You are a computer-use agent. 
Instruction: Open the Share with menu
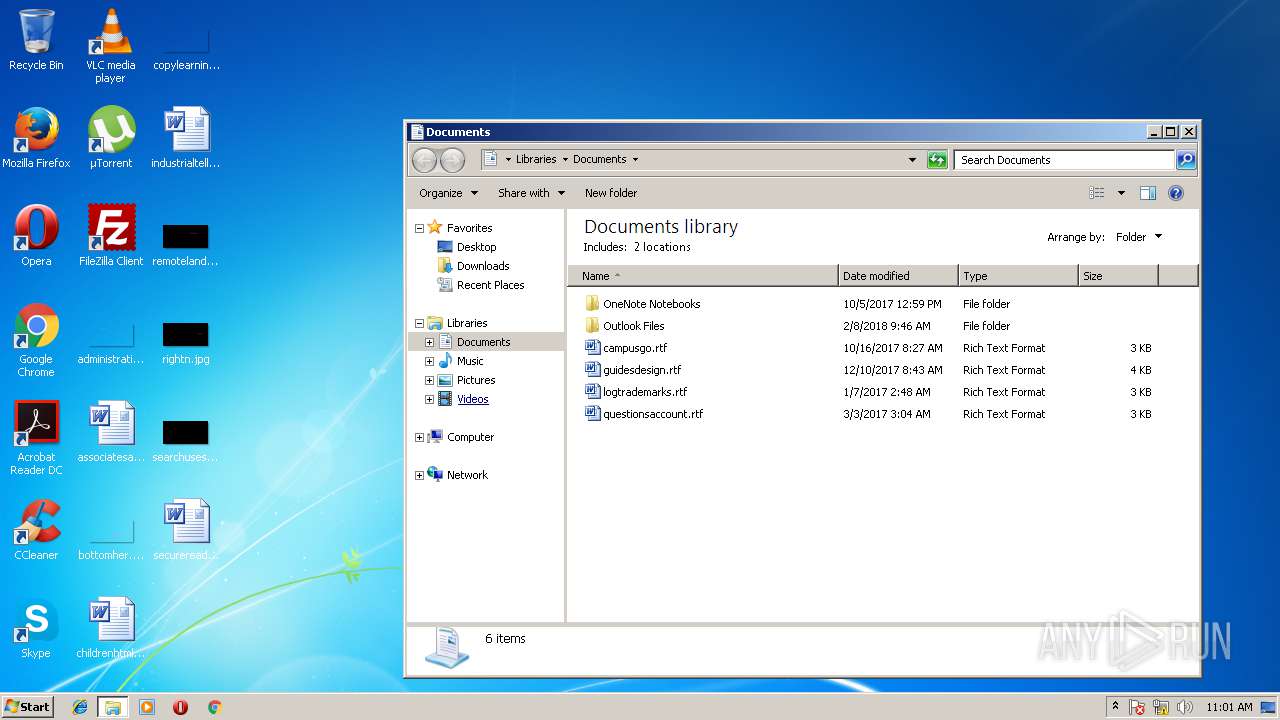pyautogui.click(x=531, y=193)
